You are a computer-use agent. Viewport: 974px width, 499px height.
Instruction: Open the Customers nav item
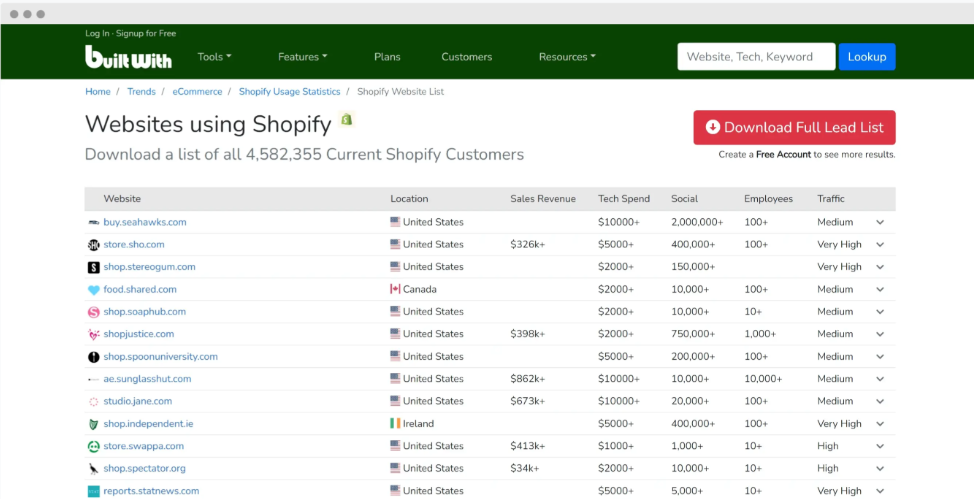[x=467, y=57]
